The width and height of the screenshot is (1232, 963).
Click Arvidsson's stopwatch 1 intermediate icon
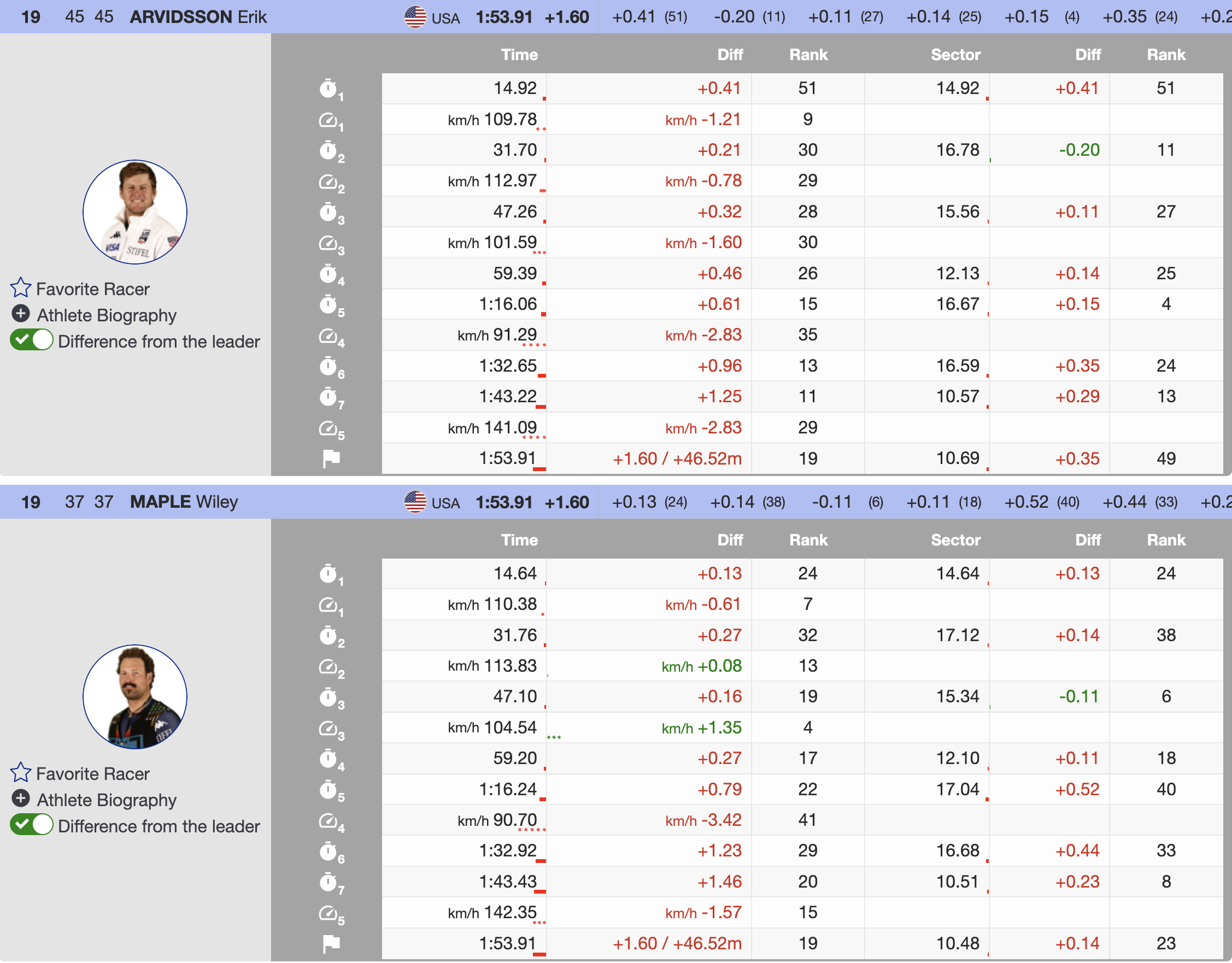point(329,89)
